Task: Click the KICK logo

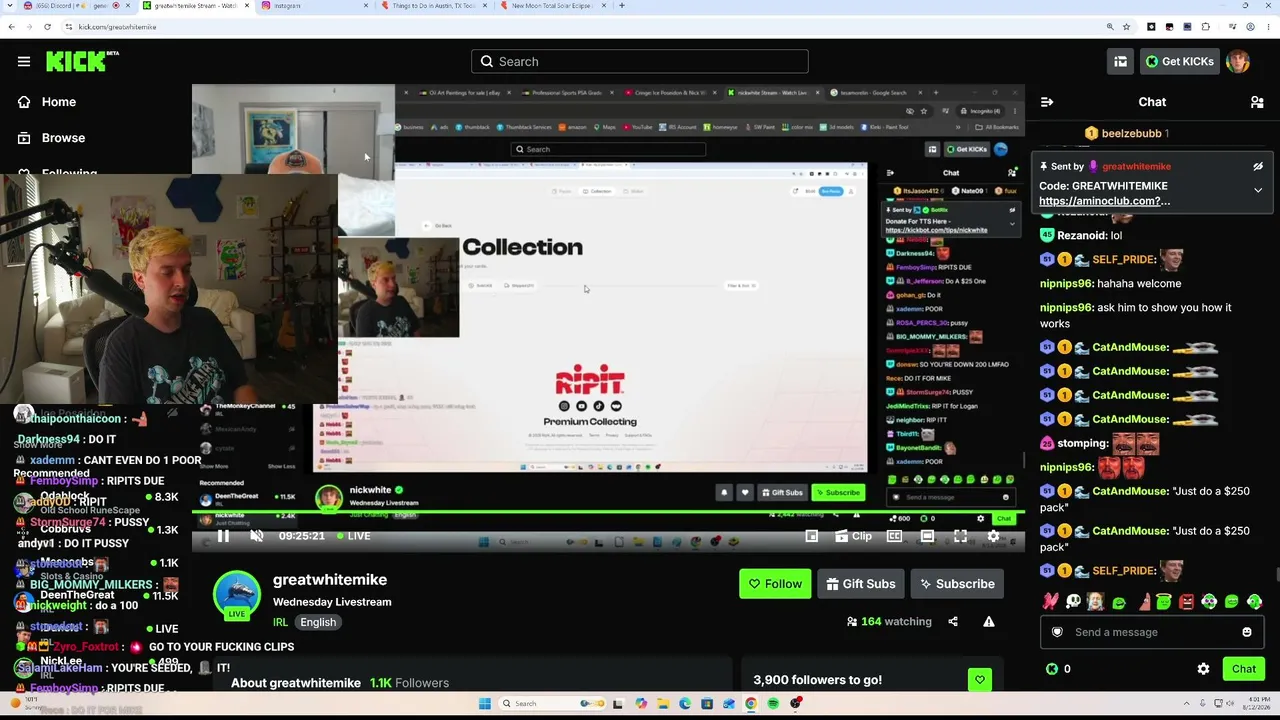Action: [82, 61]
